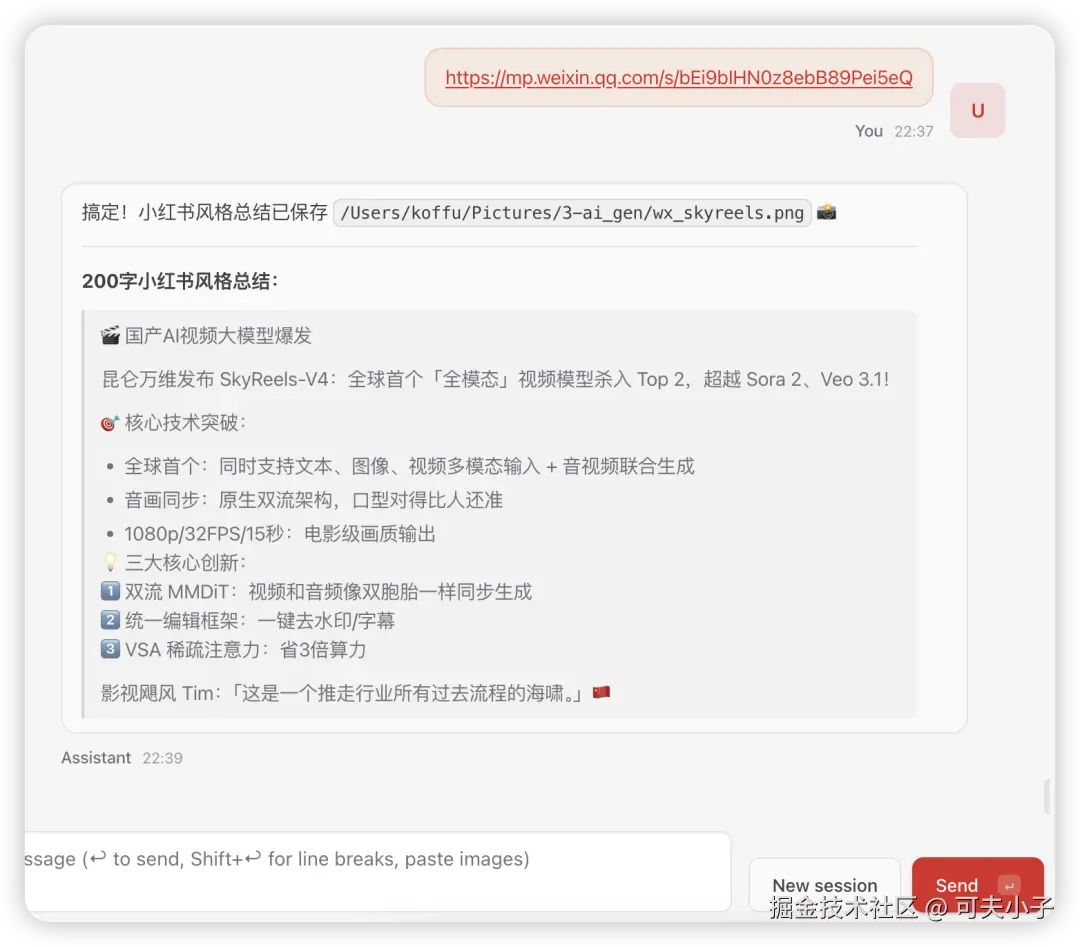Image resolution: width=1080 pixels, height=947 pixels.
Task: Start a New session
Action: coord(824,884)
